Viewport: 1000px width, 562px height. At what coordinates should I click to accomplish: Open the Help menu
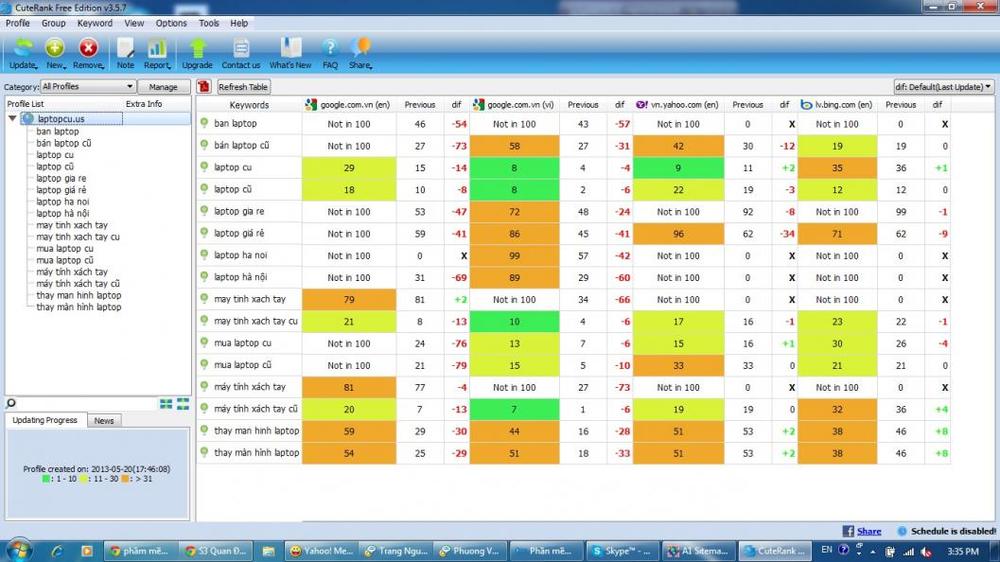click(239, 23)
